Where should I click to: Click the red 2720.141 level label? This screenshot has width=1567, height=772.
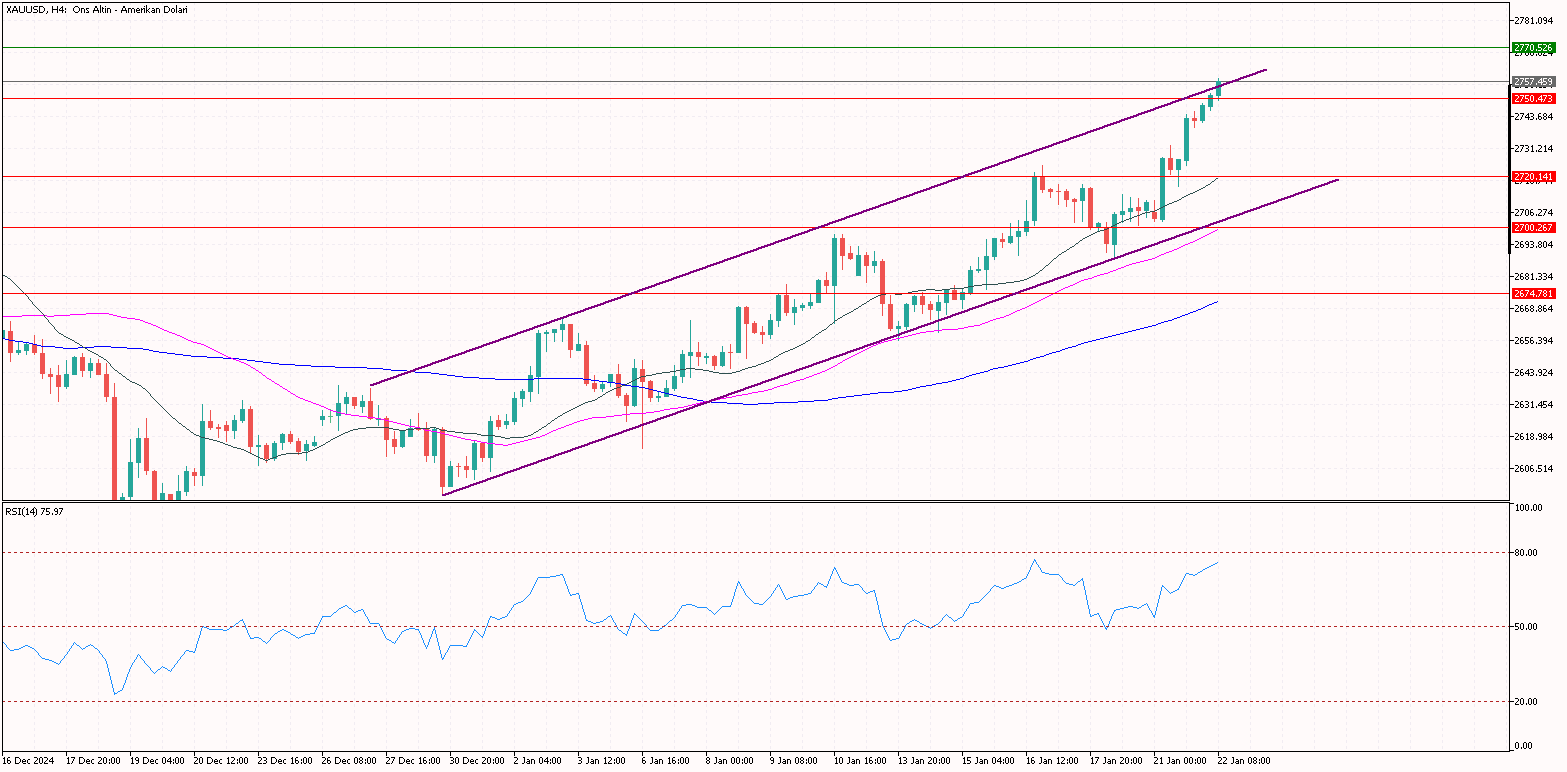(1533, 176)
